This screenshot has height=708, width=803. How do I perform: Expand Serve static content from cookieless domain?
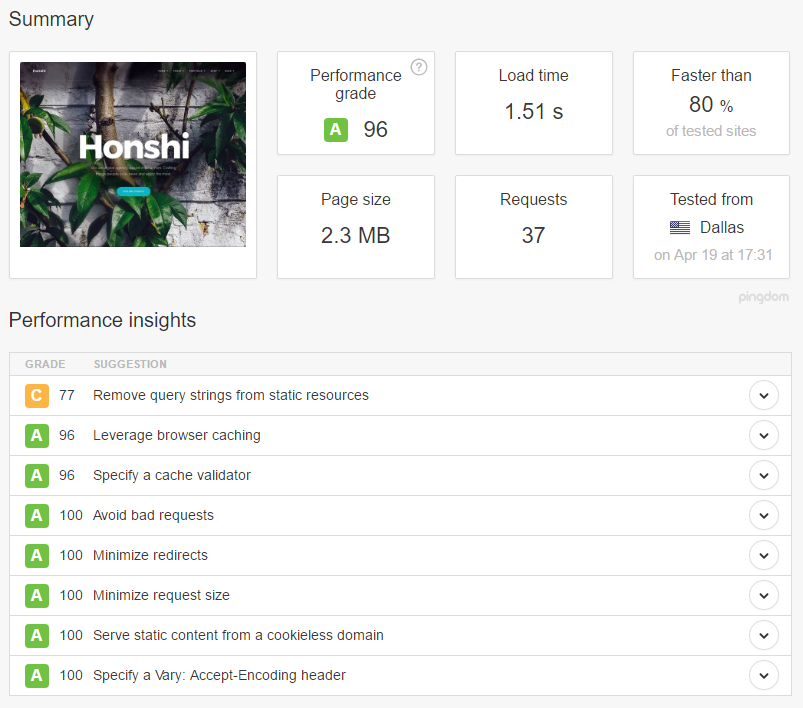(764, 635)
